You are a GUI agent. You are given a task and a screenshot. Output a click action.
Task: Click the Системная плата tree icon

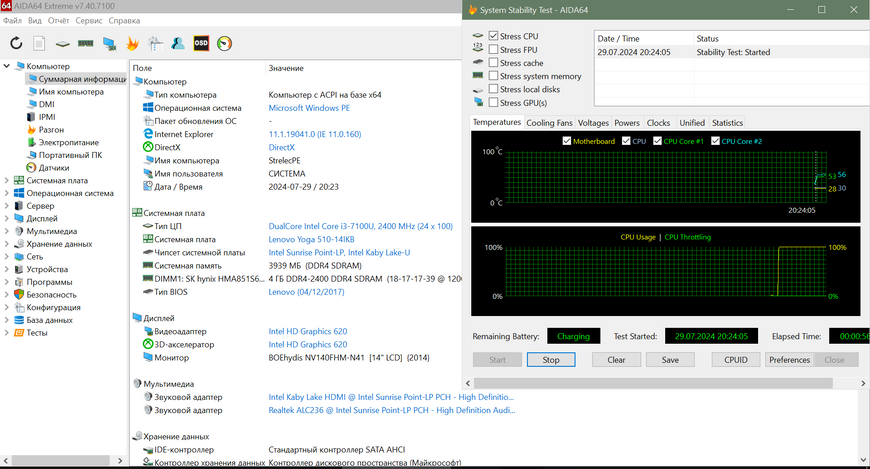tap(19, 180)
